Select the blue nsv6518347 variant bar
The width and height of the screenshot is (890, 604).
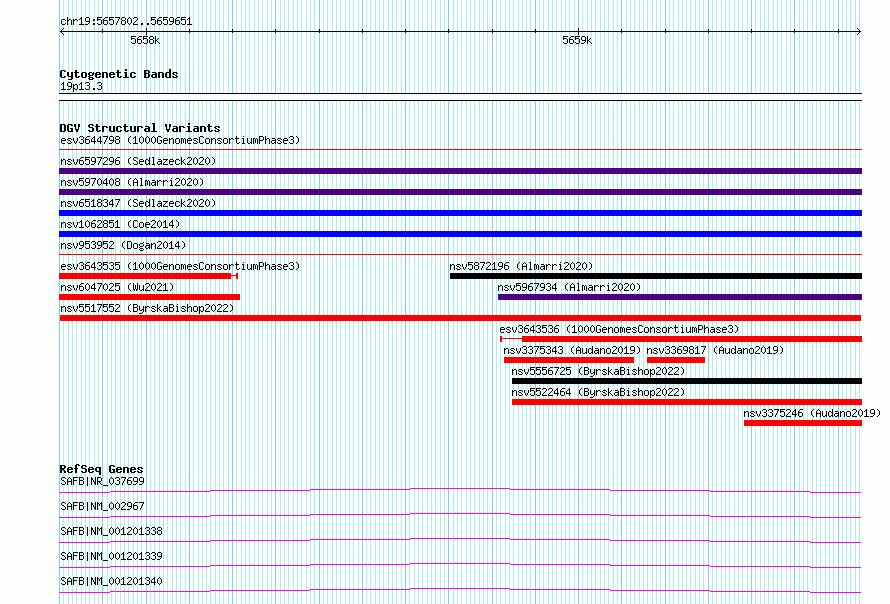(460, 213)
